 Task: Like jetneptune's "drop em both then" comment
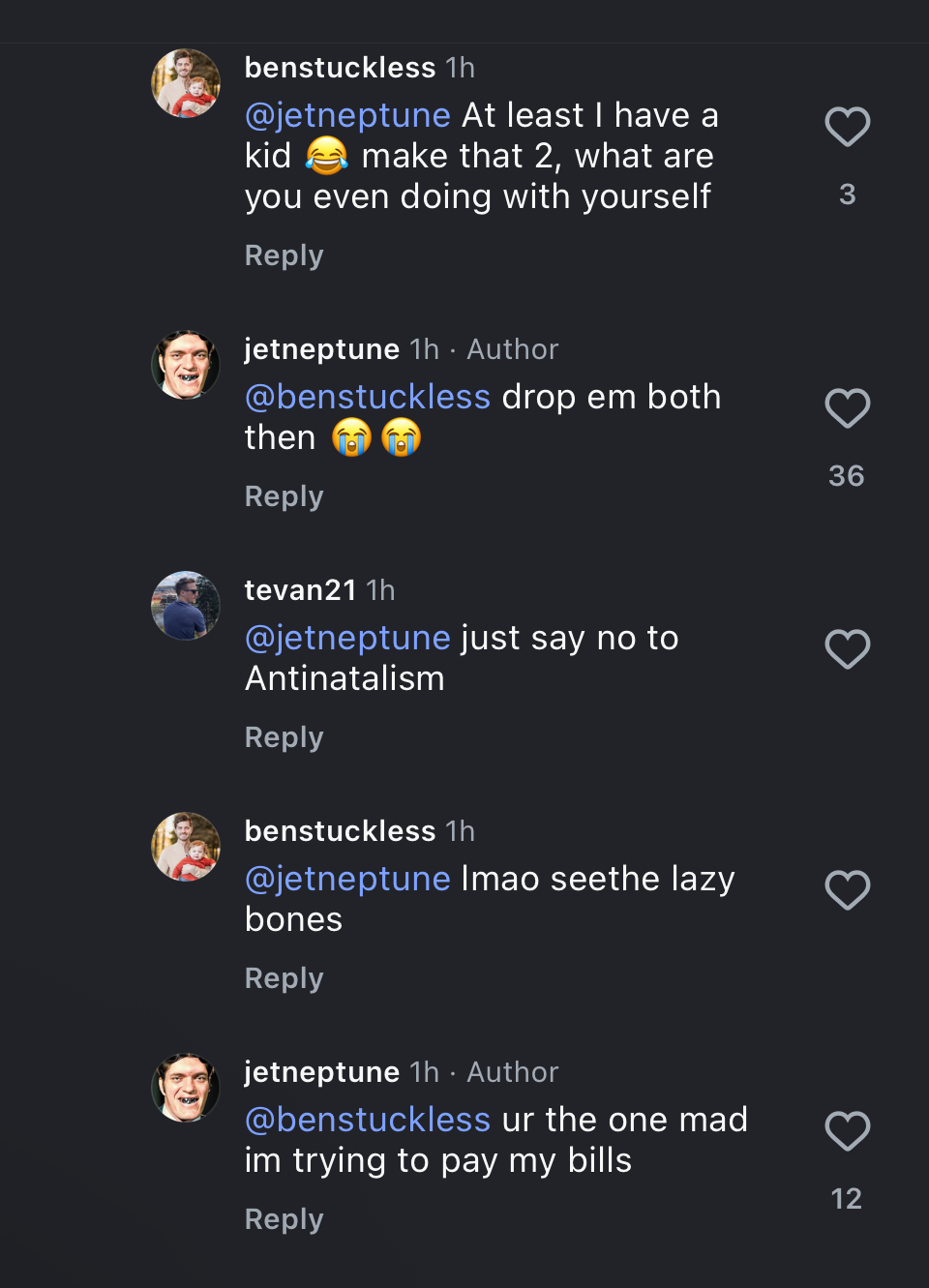tap(847, 408)
